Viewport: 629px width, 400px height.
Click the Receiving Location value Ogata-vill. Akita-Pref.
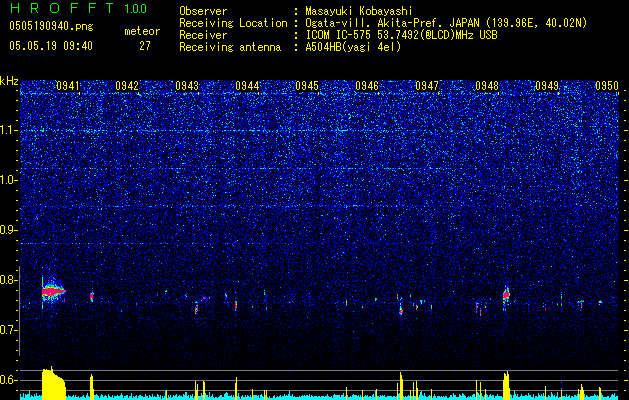372,23
